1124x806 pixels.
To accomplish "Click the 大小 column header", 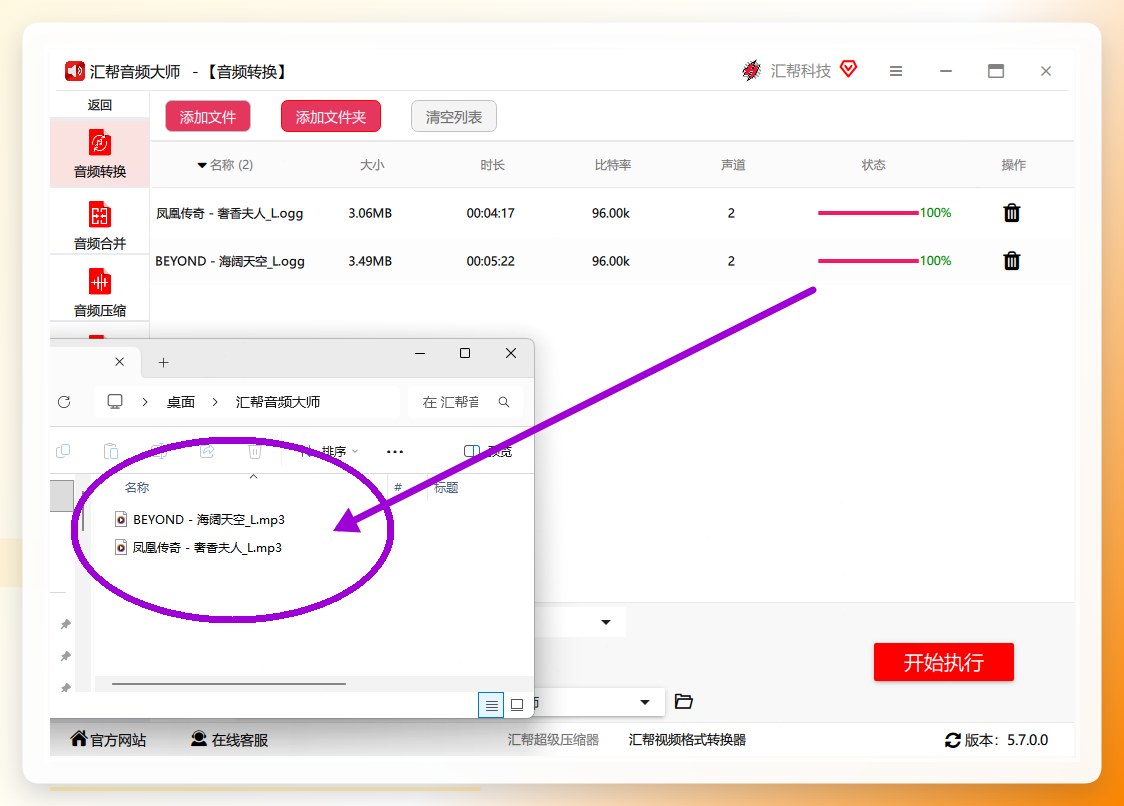I will [372, 165].
